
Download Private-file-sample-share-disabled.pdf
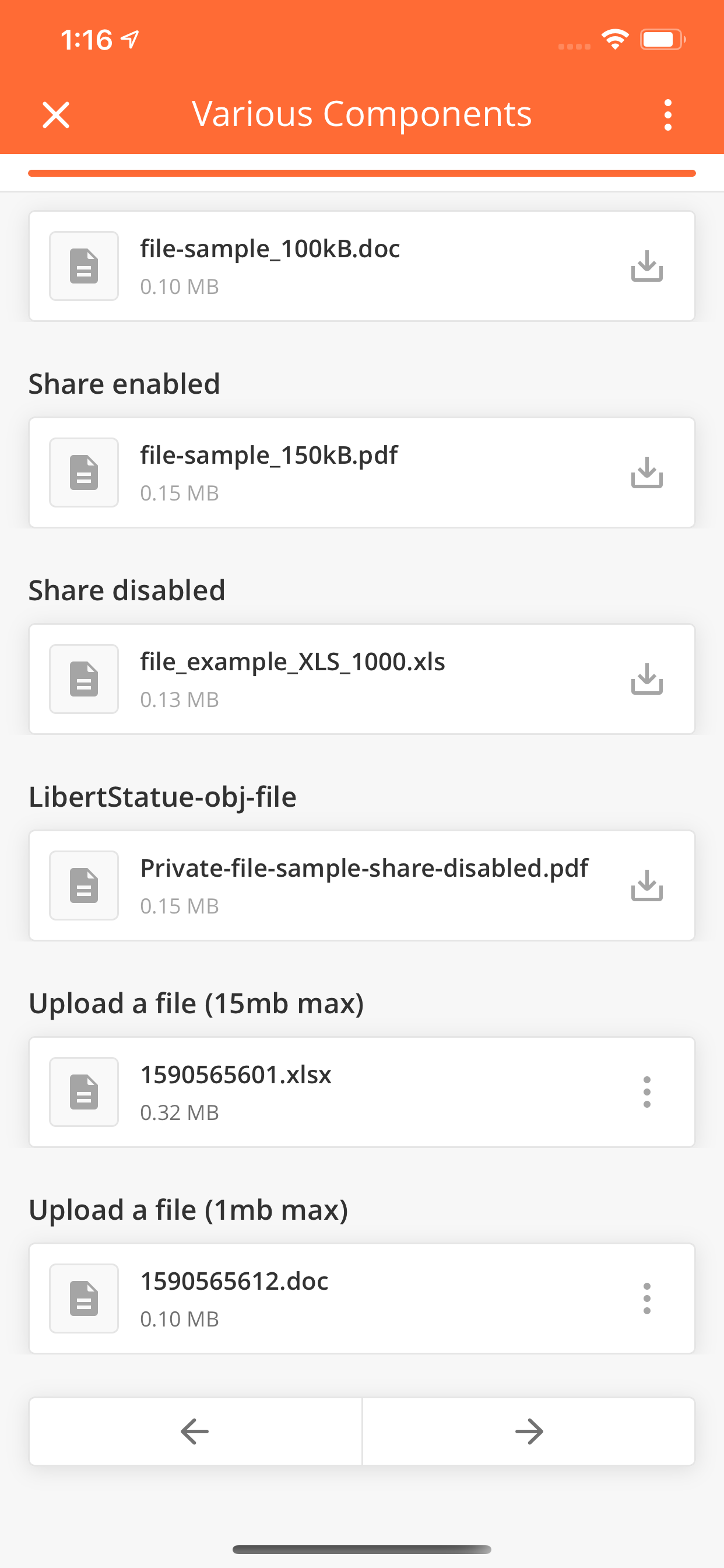(x=646, y=885)
